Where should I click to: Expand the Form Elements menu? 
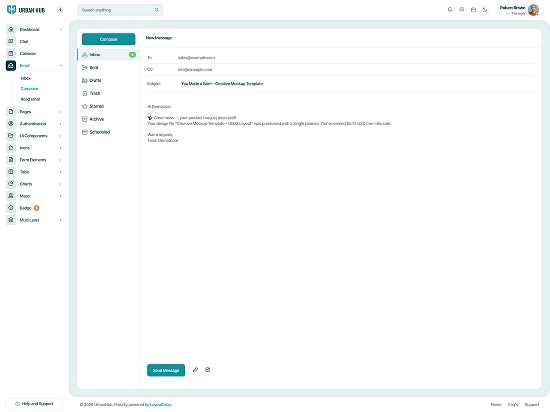[34, 160]
